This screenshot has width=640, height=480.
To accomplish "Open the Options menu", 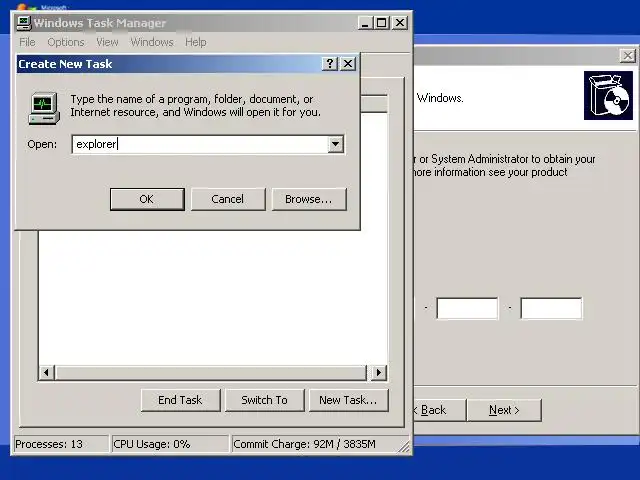I will pos(66,42).
